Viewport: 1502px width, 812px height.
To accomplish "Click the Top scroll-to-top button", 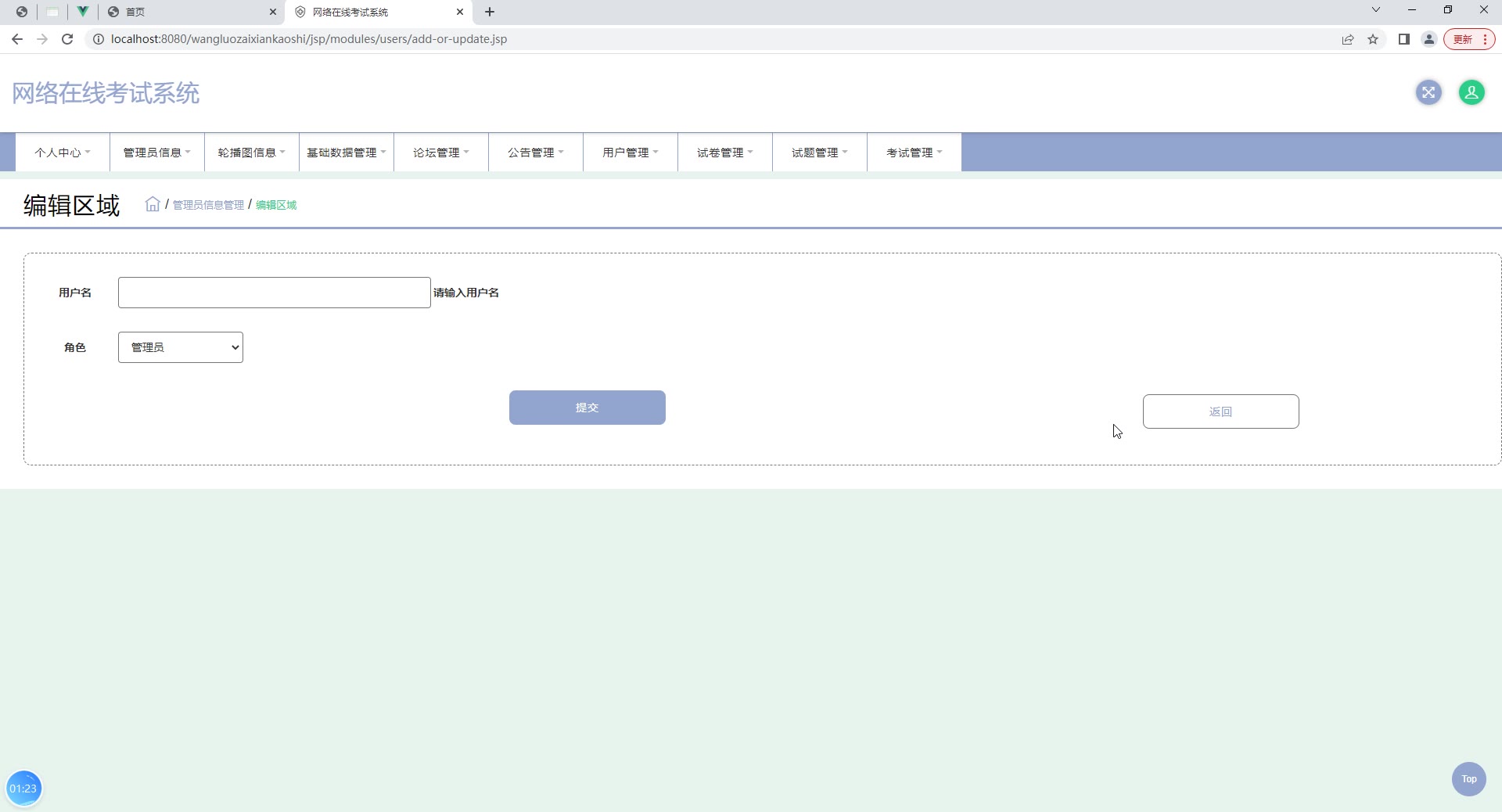I will (x=1469, y=779).
